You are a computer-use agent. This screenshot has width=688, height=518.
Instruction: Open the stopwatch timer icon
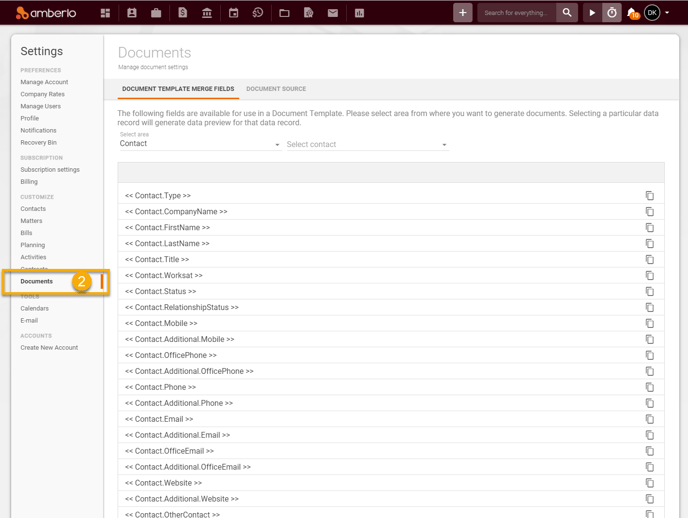(x=612, y=13)
